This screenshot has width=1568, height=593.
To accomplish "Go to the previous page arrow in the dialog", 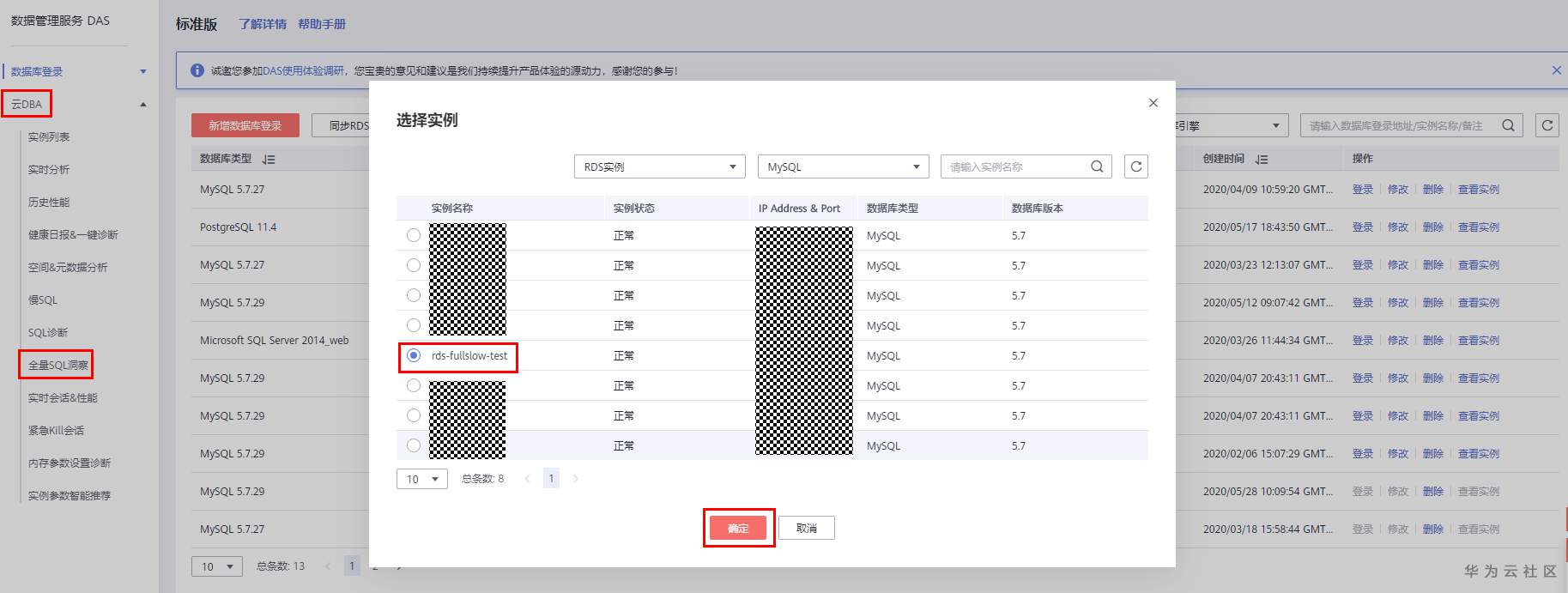I will click(527, 479).
